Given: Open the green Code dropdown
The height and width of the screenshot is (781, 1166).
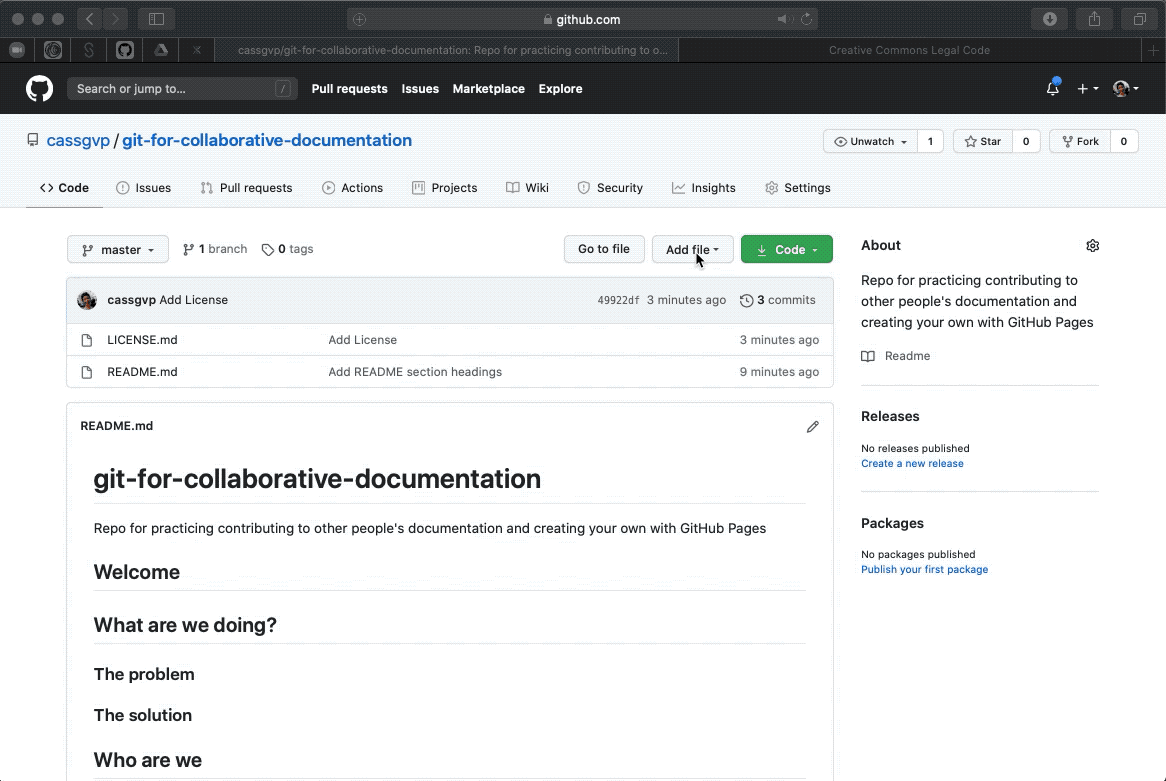Looking at the screenshot, I should 786,249.
